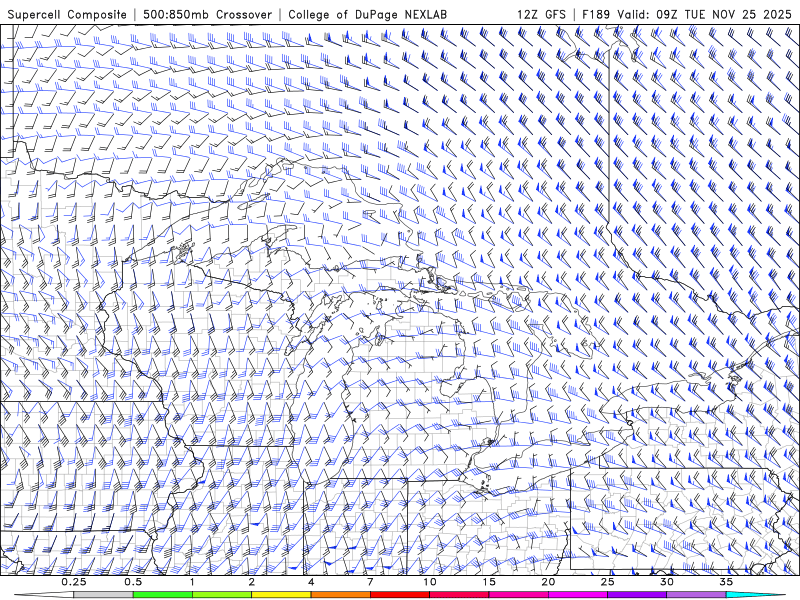Click the magenta segment between 20 and 25

[578, 595]
